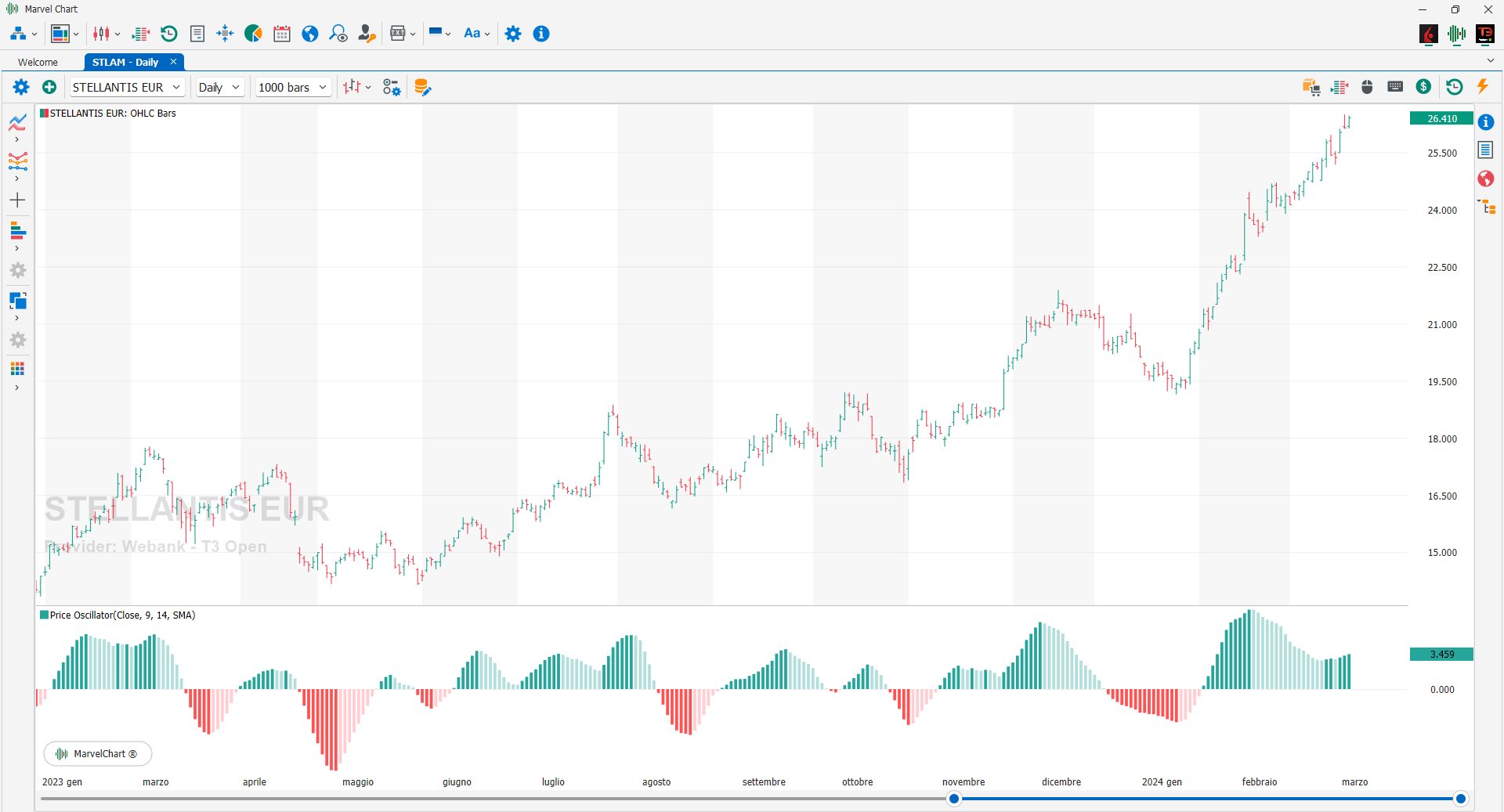
Task: Select the crosshair plus tool in sidebar
Action: (17, 200)
